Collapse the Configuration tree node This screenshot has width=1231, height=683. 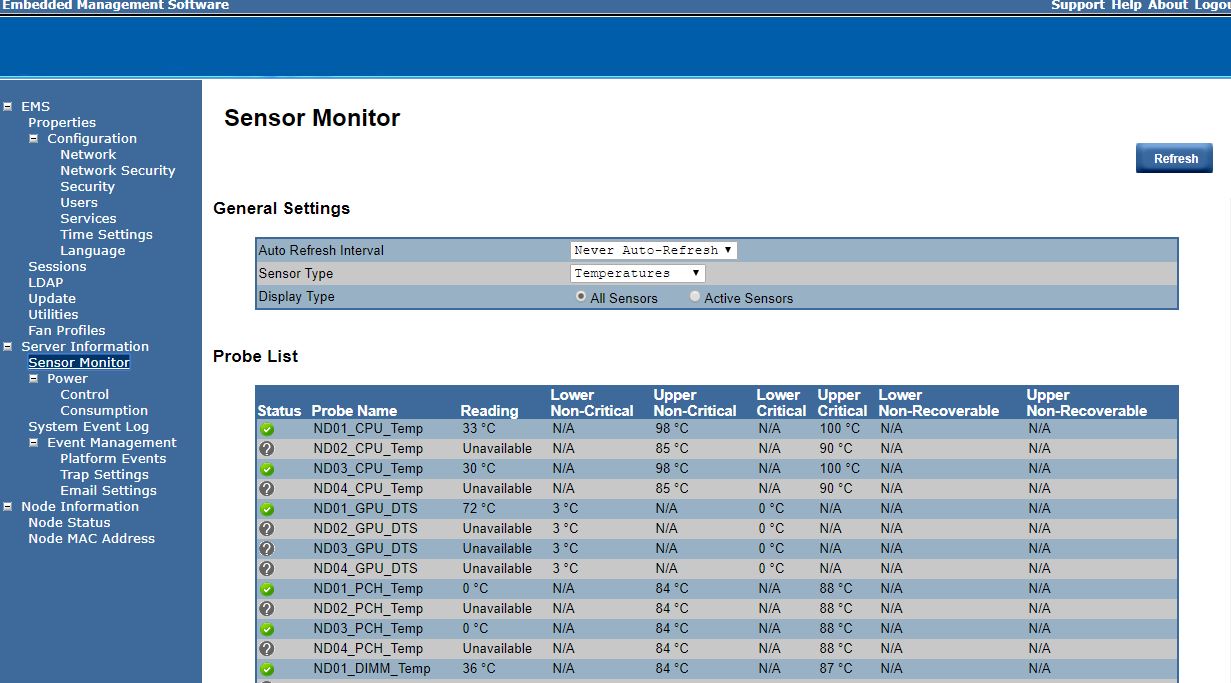coord(34,139)
